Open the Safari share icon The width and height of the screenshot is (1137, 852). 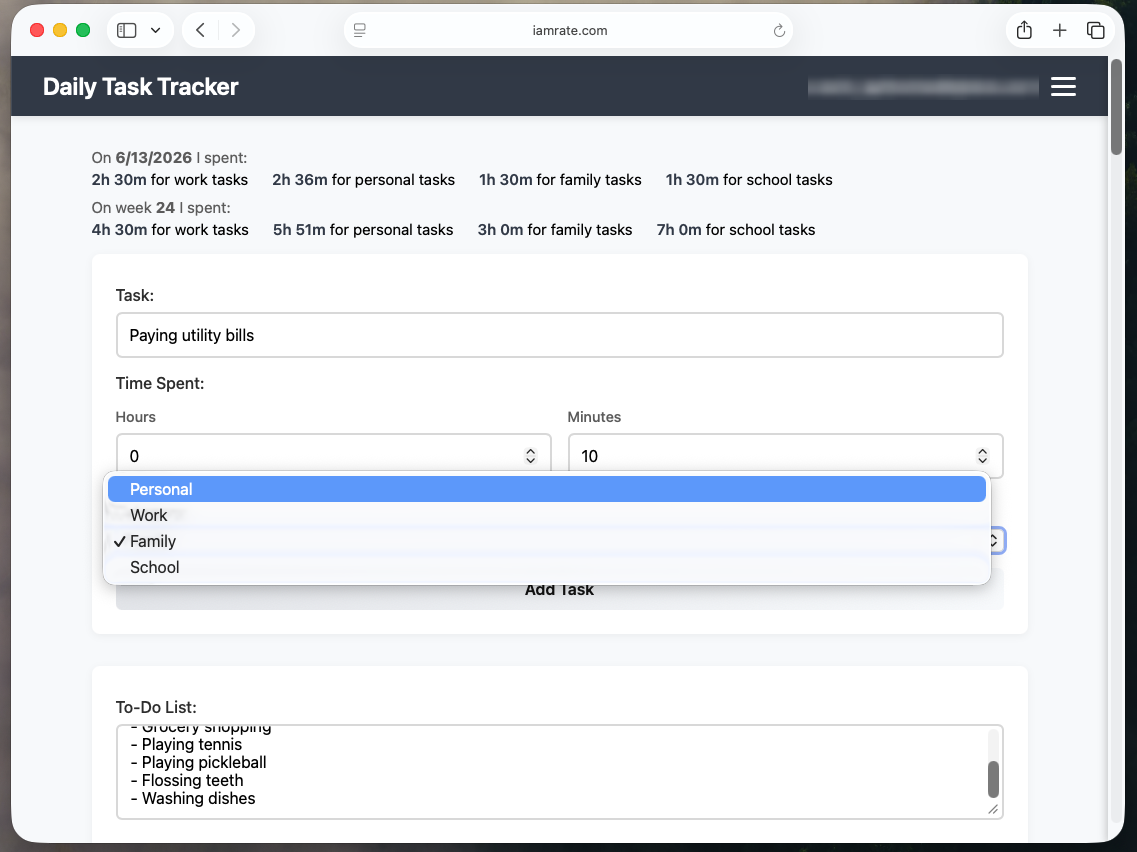click(1024, 30)
